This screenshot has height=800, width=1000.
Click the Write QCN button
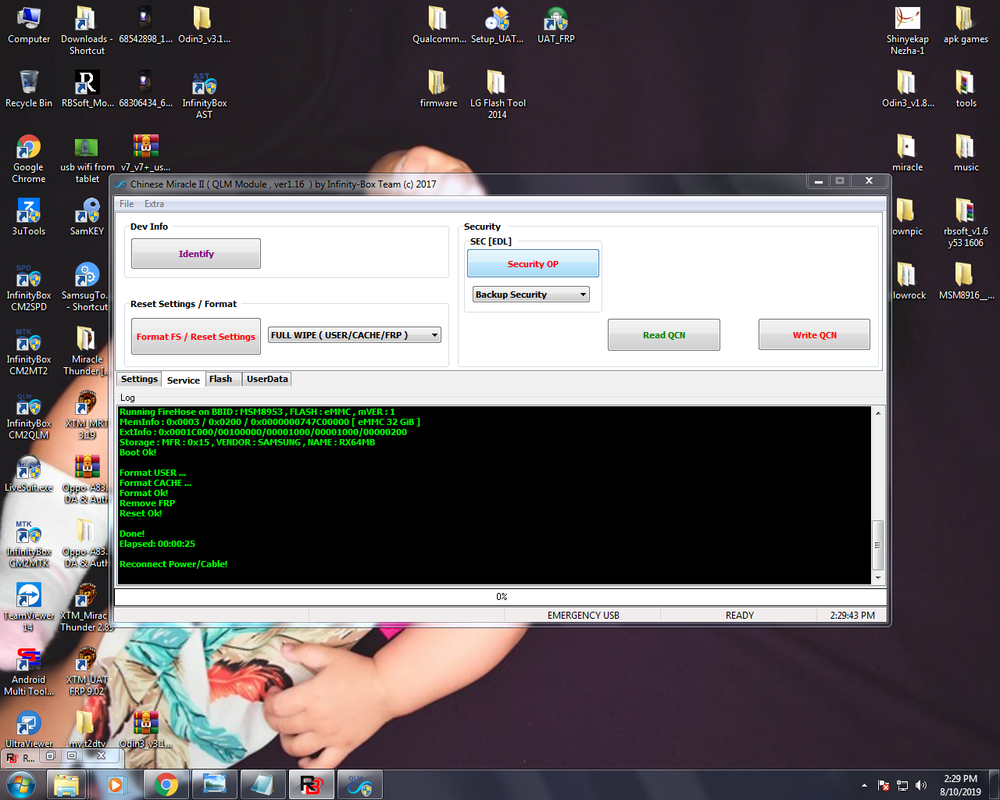tap(814, 335)
